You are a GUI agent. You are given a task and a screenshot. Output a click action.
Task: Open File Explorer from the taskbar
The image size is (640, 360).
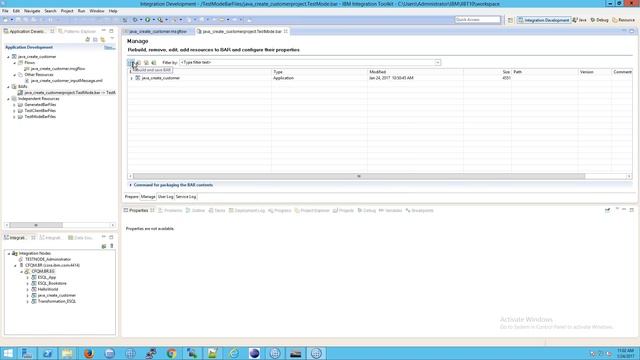click(68, 353)
